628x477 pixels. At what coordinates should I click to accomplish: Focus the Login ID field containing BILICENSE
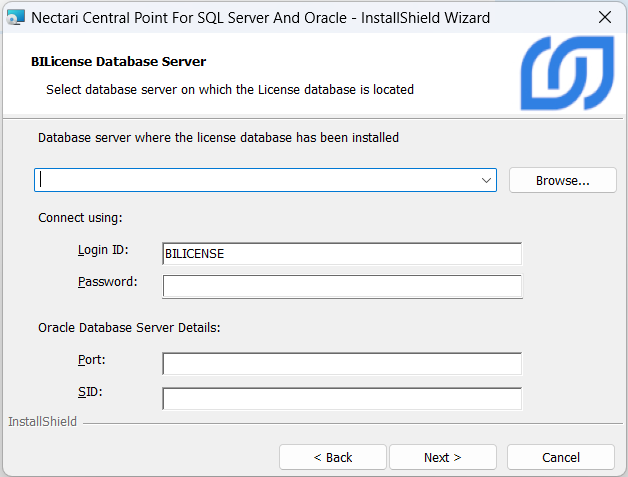click(x=341, y=254)
